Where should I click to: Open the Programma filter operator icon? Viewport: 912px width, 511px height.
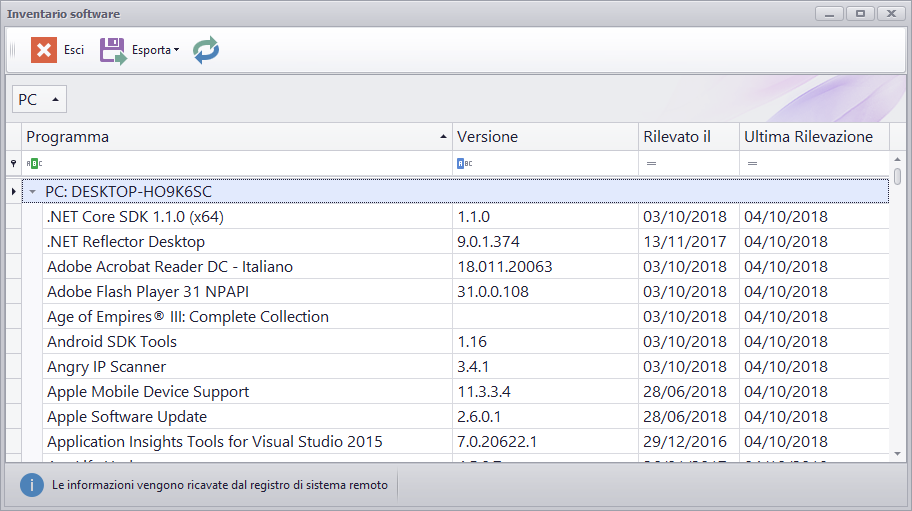(34, 163)
